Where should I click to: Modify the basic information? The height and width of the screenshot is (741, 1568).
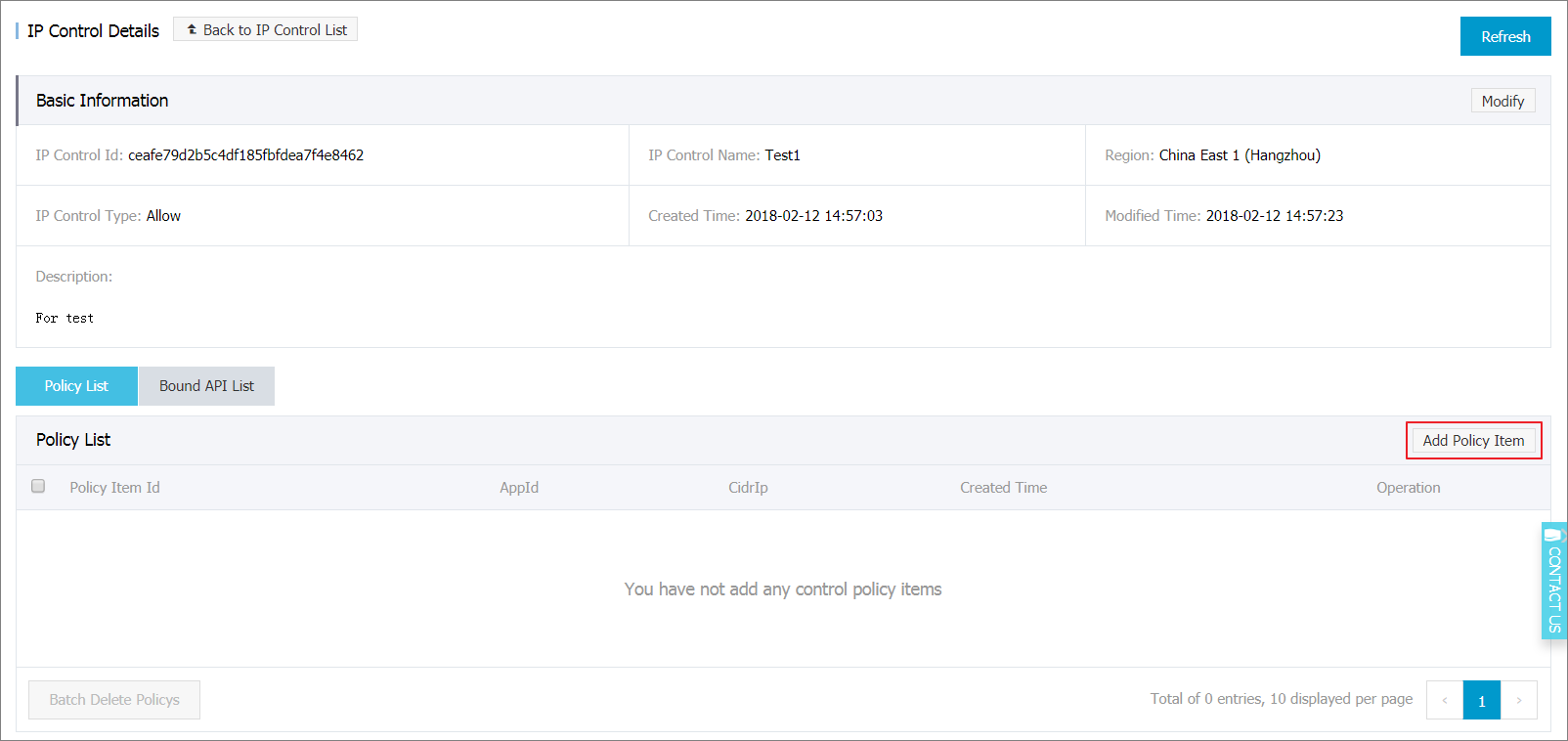1503,101
